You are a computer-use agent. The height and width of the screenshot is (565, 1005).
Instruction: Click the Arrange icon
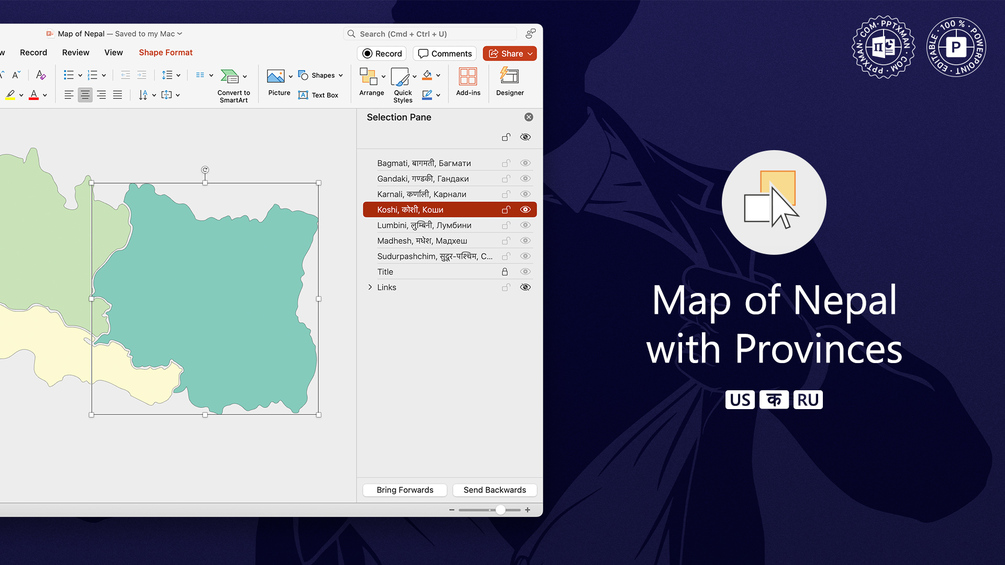click(369, 76)
